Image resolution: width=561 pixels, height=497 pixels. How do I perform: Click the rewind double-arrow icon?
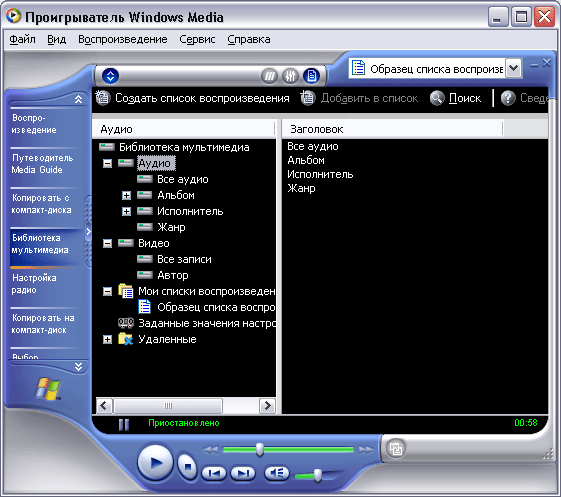click(211, 449)
